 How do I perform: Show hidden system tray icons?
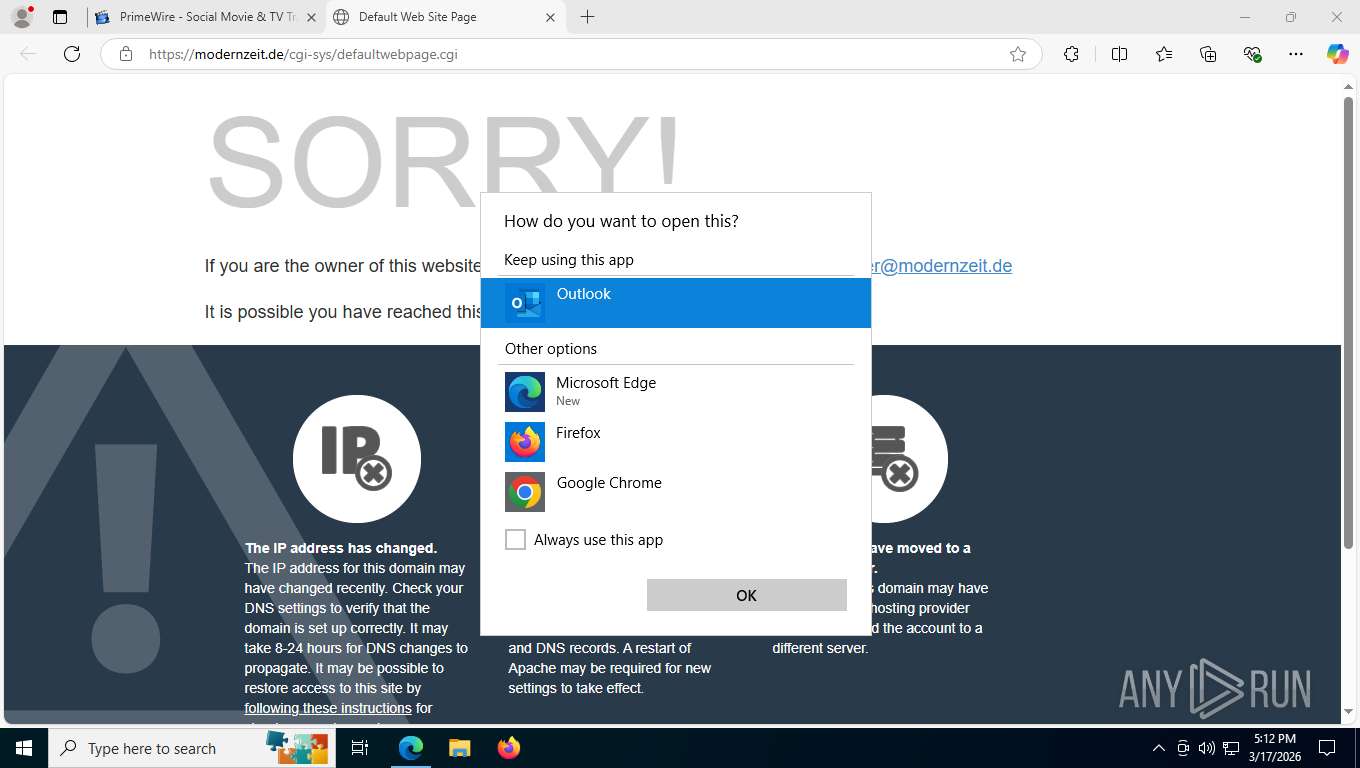tap(1159, 748)
